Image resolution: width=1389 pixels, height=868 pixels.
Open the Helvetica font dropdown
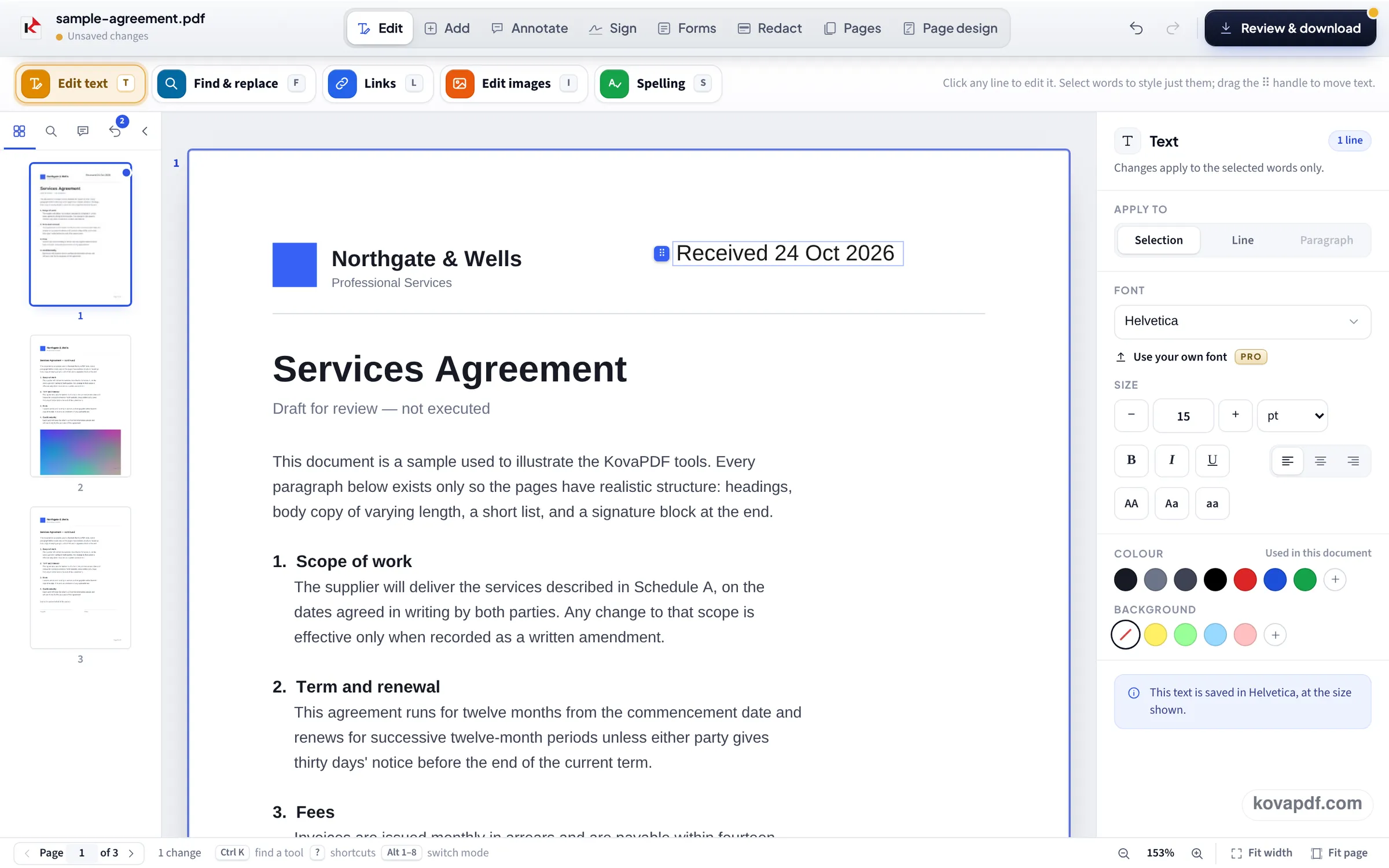pos(1242,321)
